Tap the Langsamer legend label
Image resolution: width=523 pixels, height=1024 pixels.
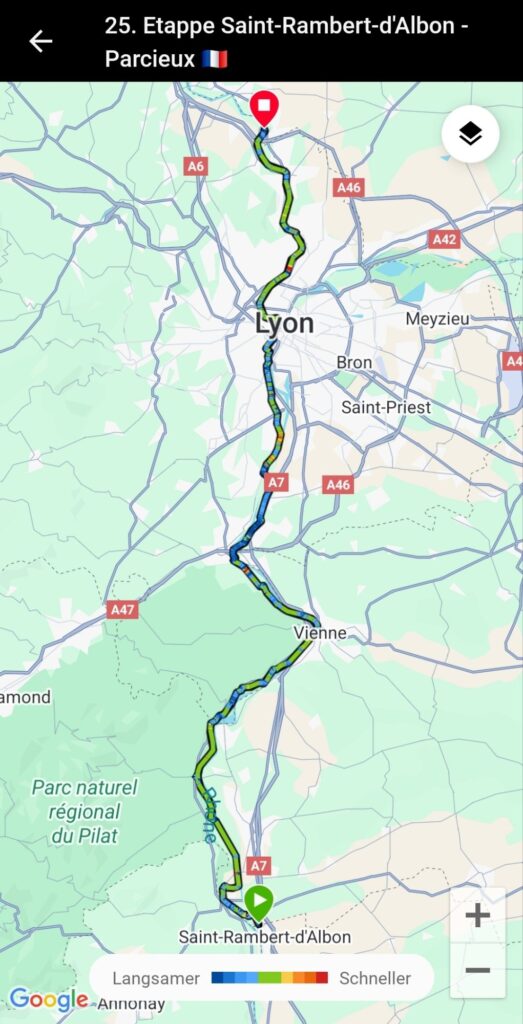coord(156,978)
